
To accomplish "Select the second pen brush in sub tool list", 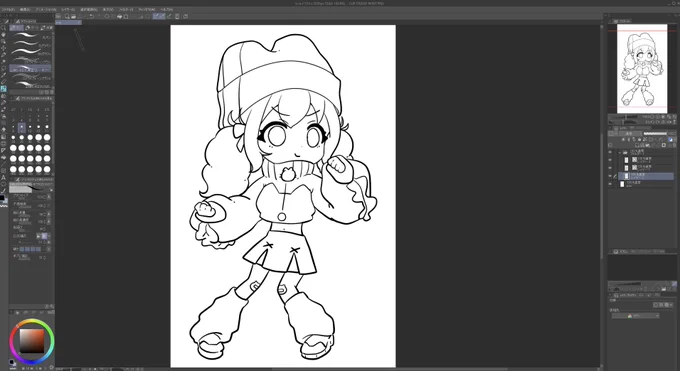I will coord(30,44).
